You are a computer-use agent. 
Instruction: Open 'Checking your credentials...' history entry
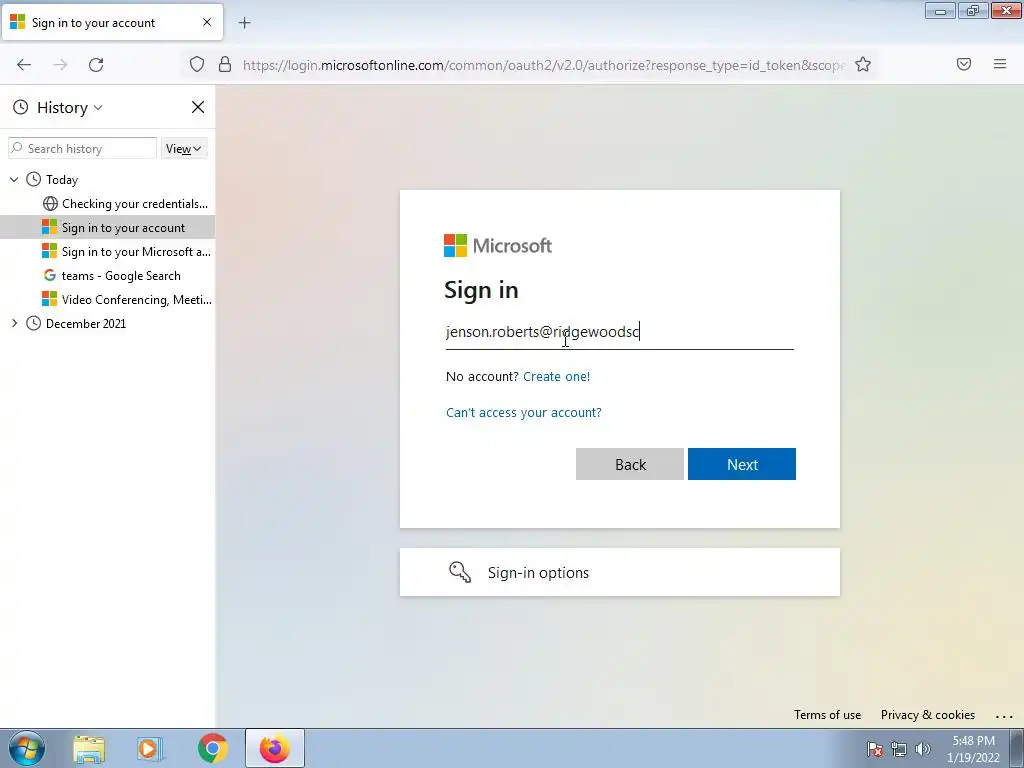pos(125,204)
